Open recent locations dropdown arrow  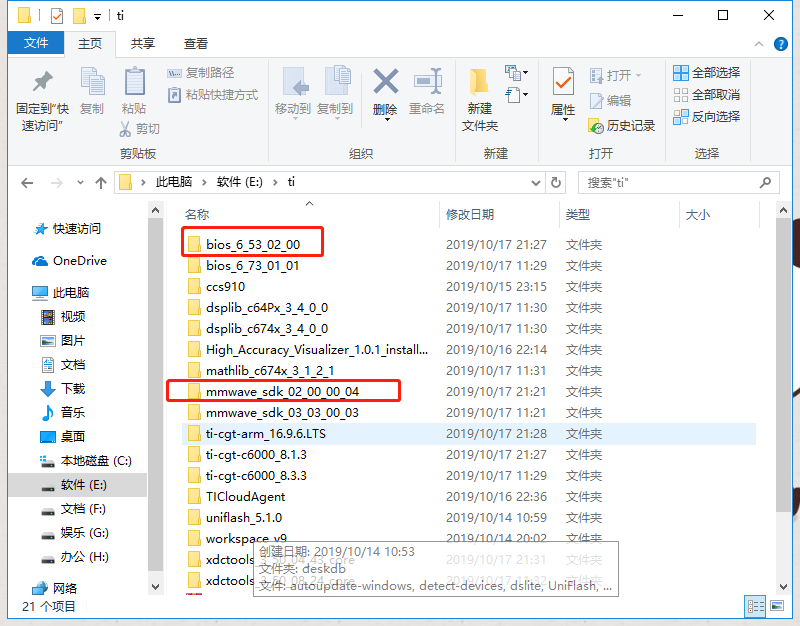click(x=80, y=183)
